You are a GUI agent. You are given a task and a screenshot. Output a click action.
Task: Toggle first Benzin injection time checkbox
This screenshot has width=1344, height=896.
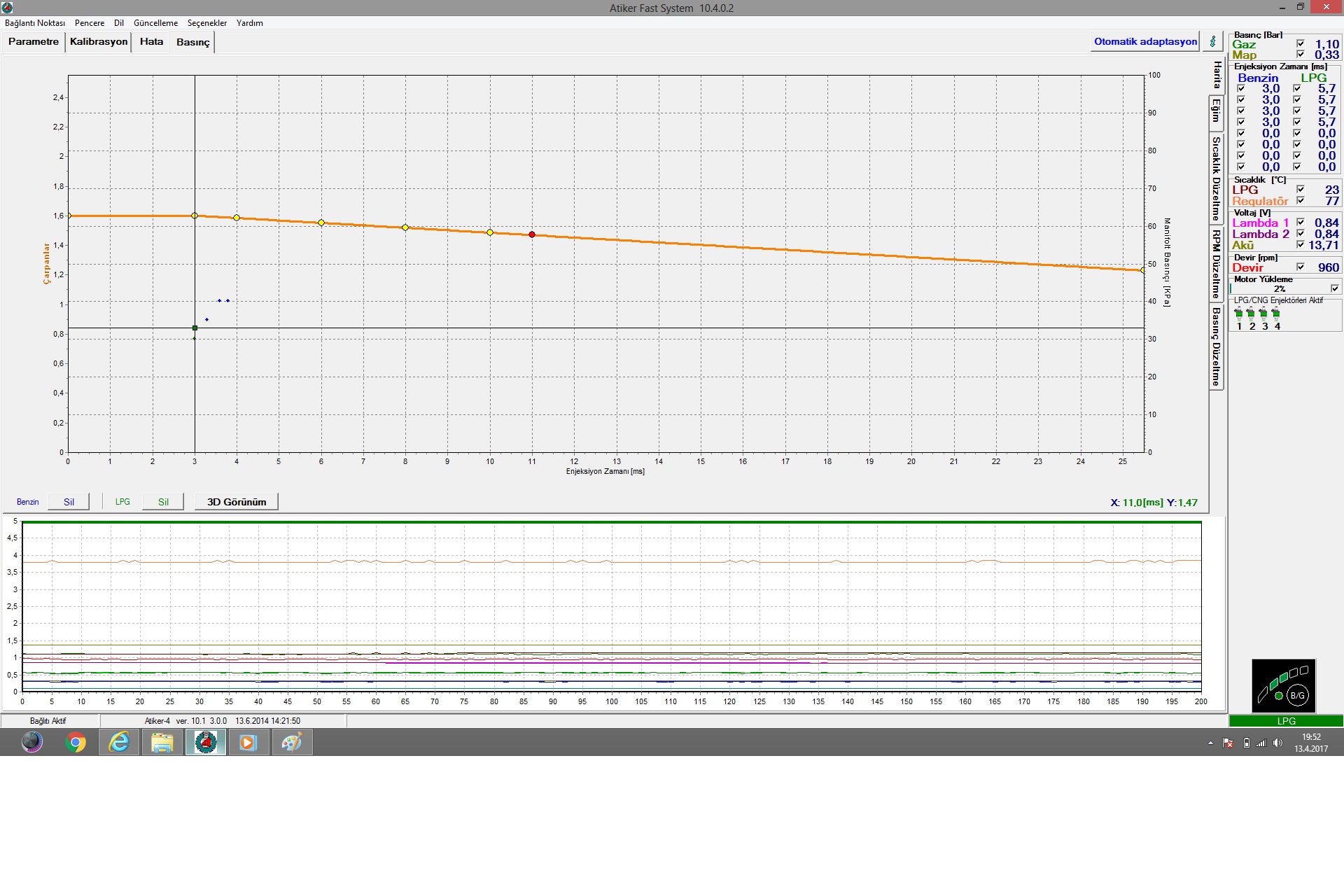1241,88
